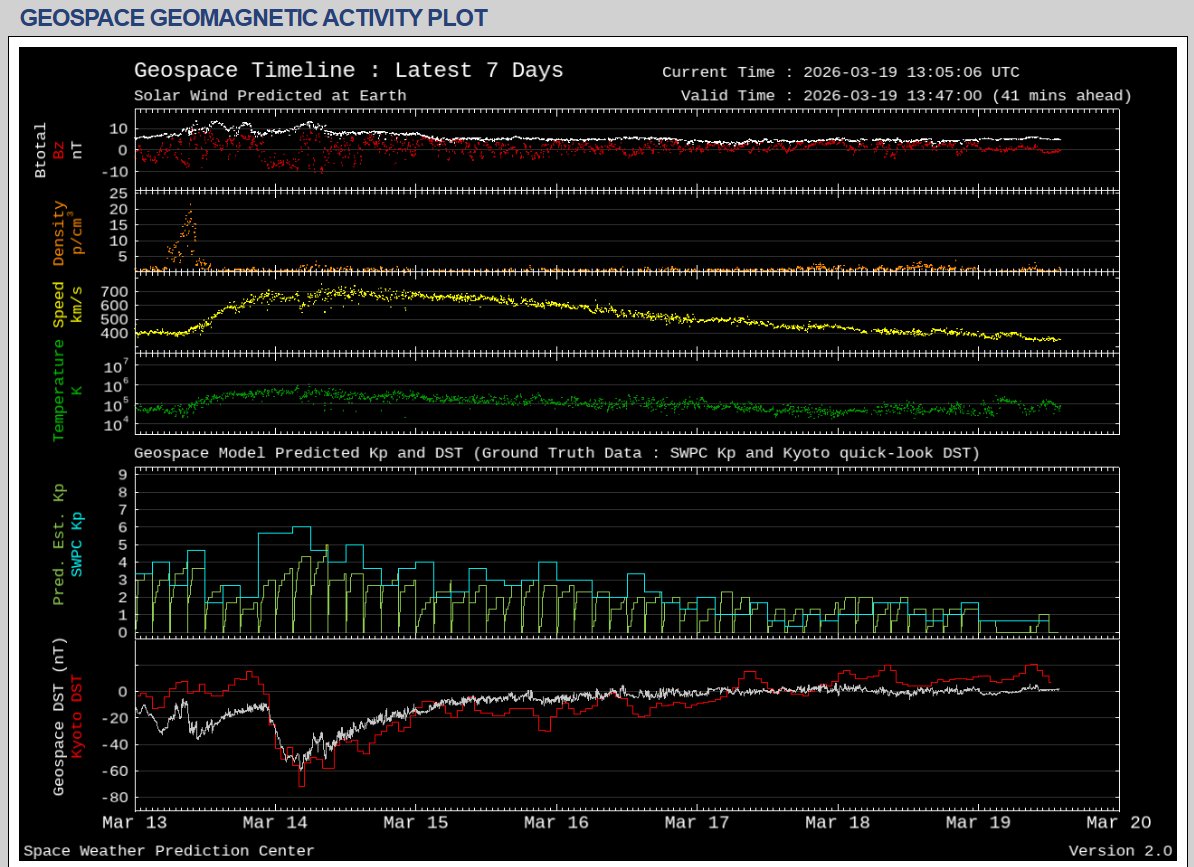Click the Version 2.0 footer label
The image size is (1194, 867).
1119,851
